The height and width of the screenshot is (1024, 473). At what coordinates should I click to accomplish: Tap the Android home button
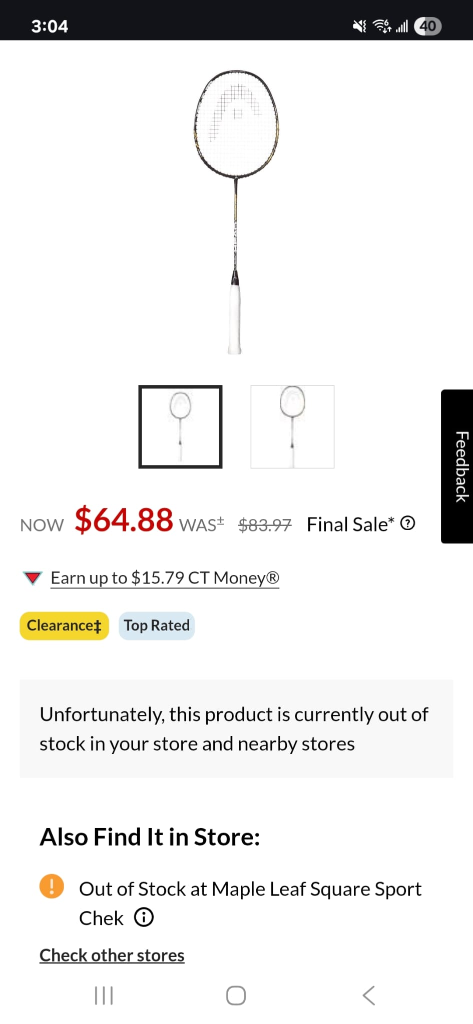pyautogui.click(x=236, y=995)
